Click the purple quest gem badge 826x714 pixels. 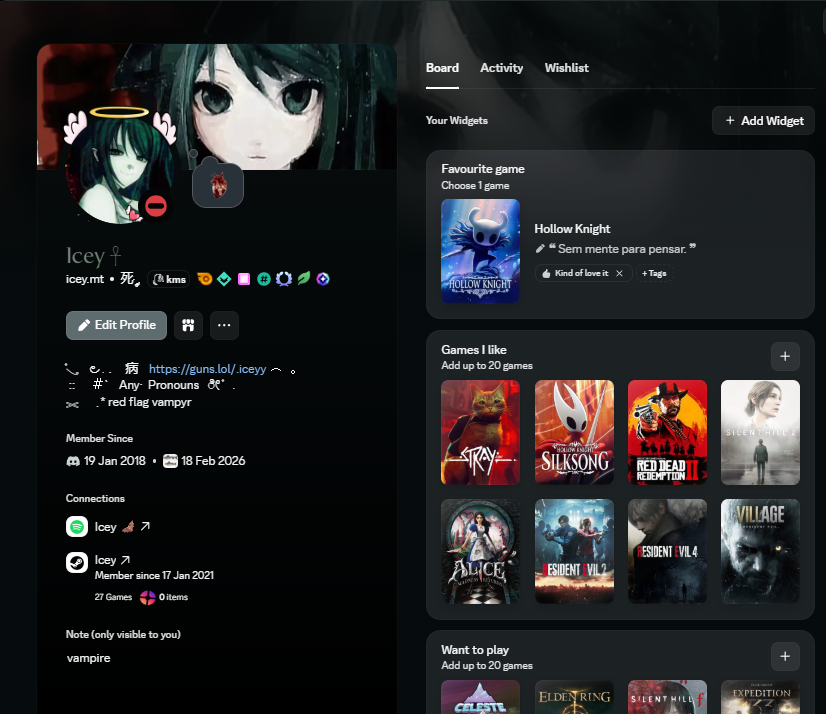point(323,279)
